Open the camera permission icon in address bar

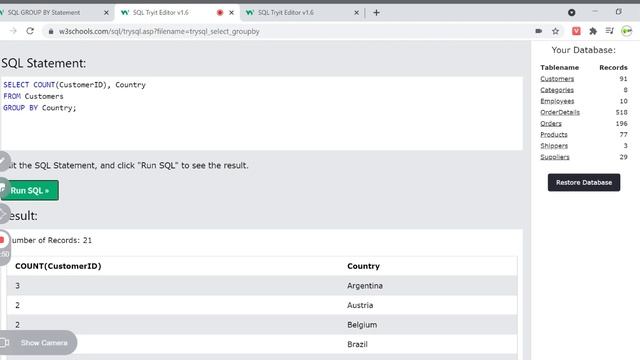539,31
